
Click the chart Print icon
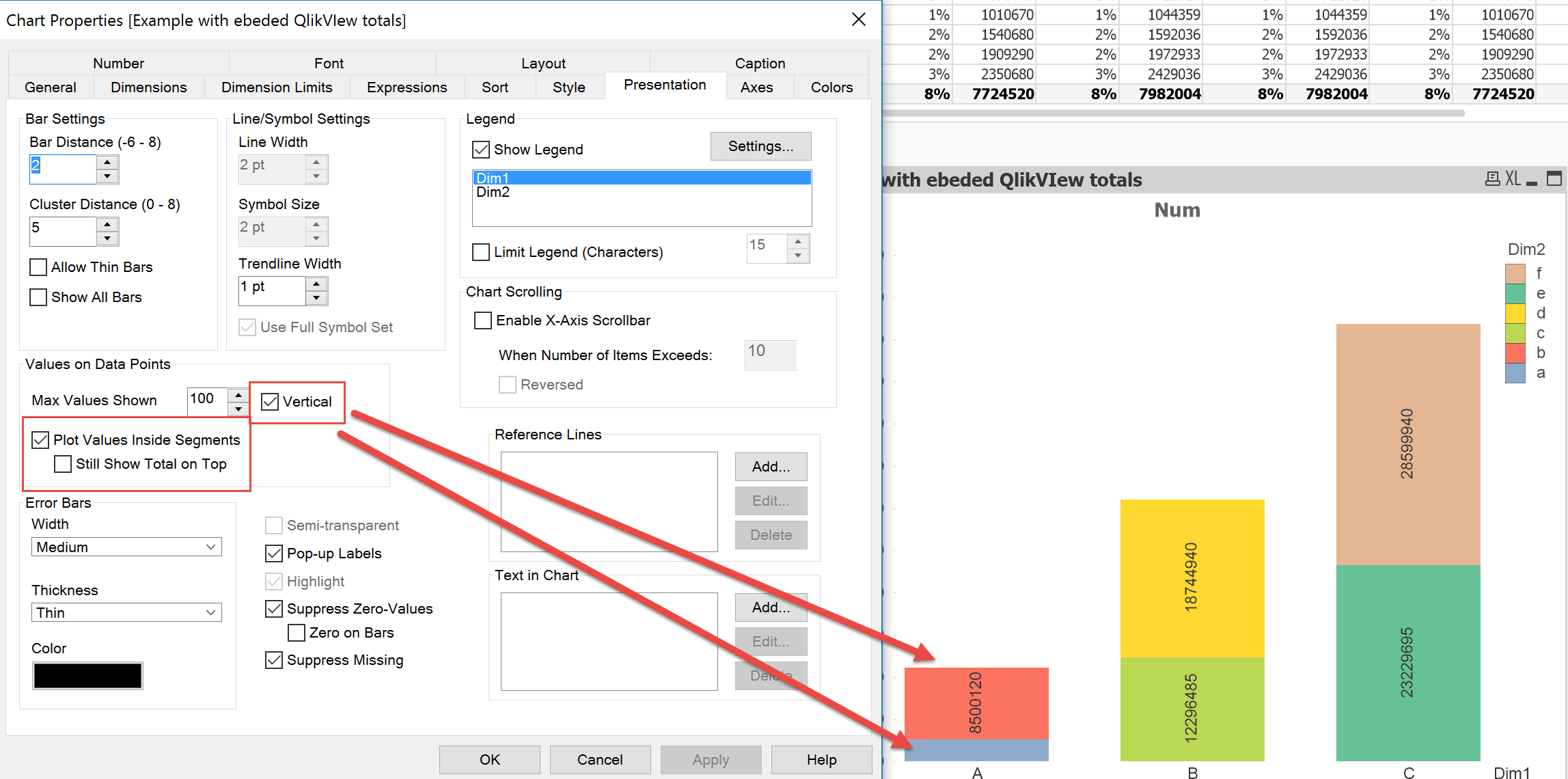[x=1492, y=179]
